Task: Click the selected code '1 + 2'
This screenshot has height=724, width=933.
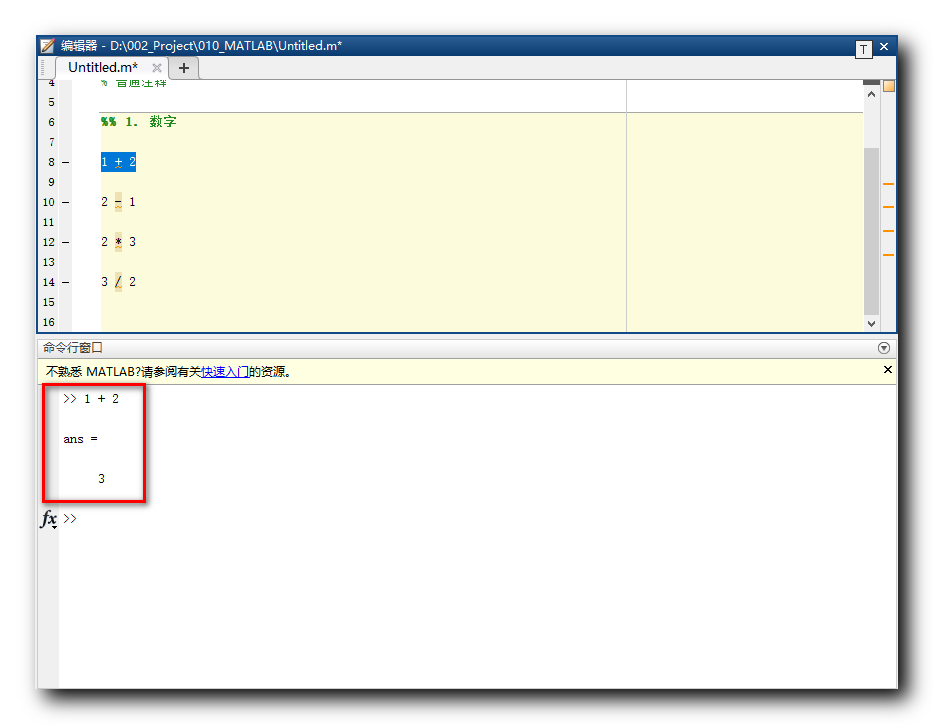Action: pos(118,162)
